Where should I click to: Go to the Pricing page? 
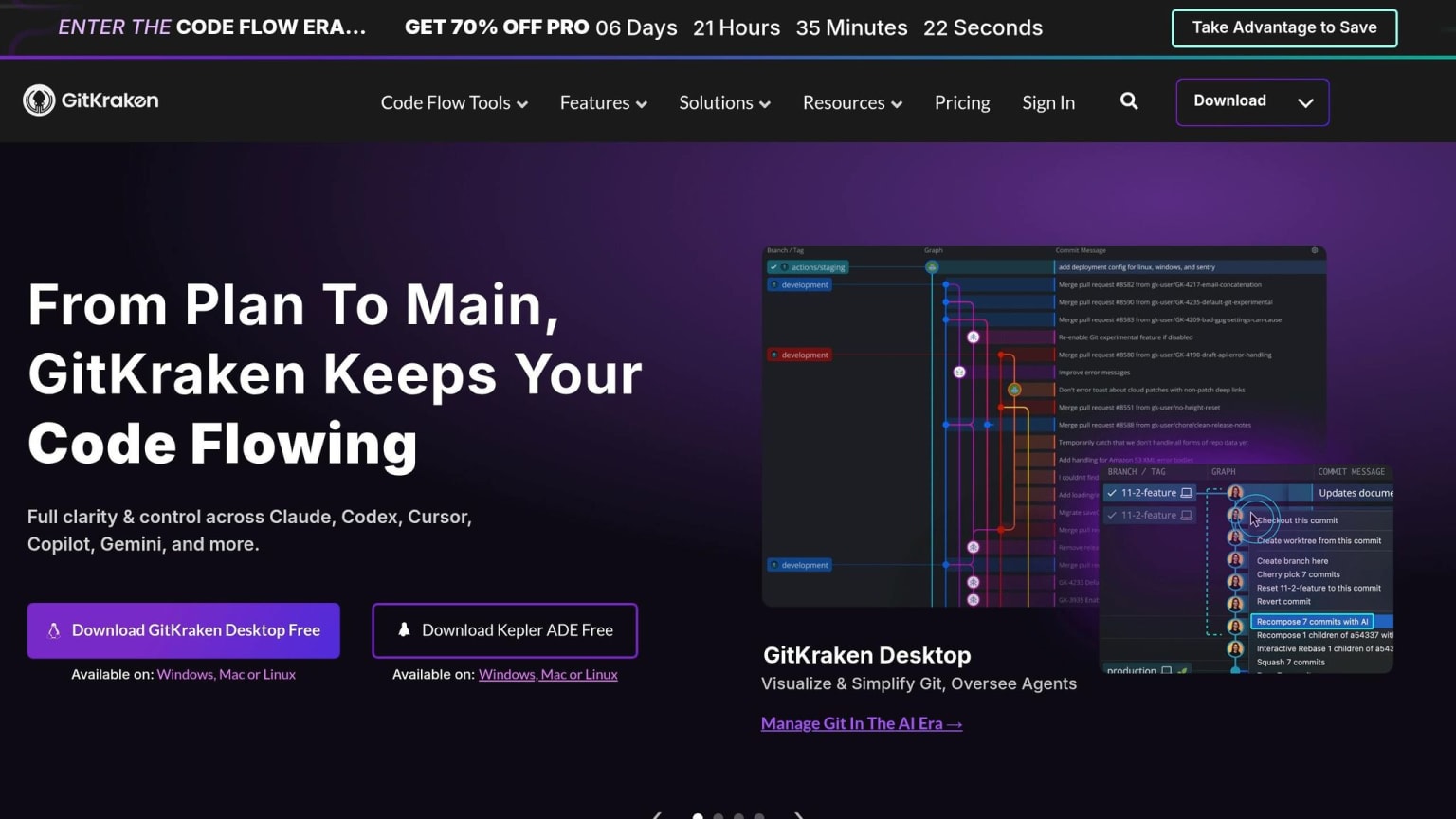(962, 102)
